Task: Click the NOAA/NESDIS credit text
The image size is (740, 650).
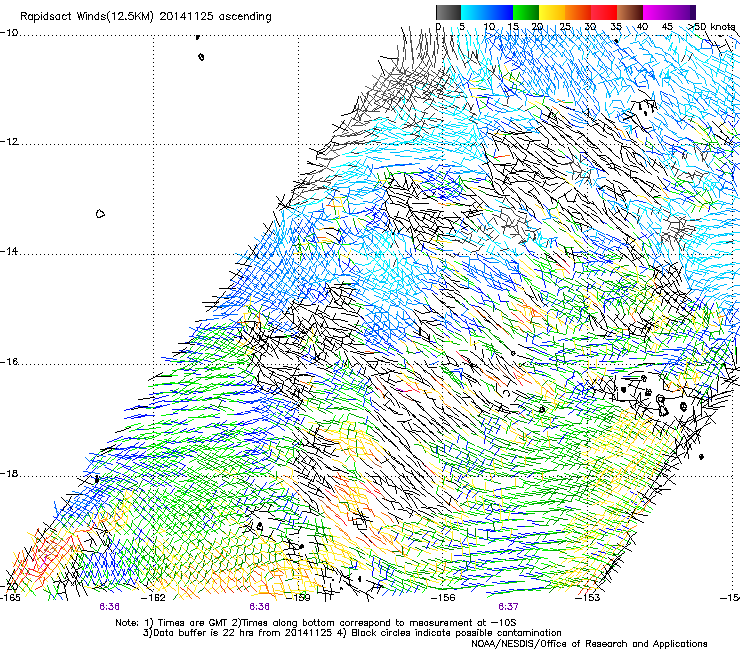Action: pyautogui.click(x=589, y=644)
